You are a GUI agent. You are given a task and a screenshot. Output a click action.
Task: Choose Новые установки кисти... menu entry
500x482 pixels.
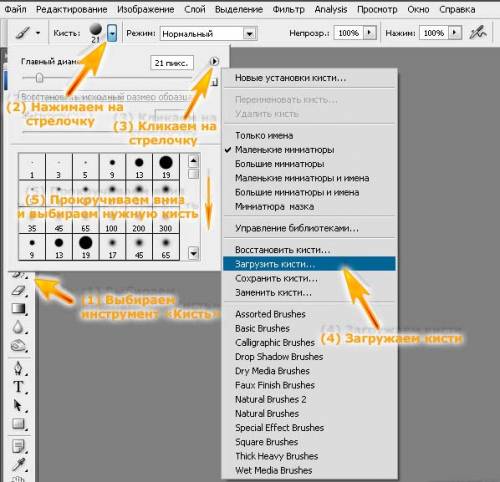click(310, 78)
